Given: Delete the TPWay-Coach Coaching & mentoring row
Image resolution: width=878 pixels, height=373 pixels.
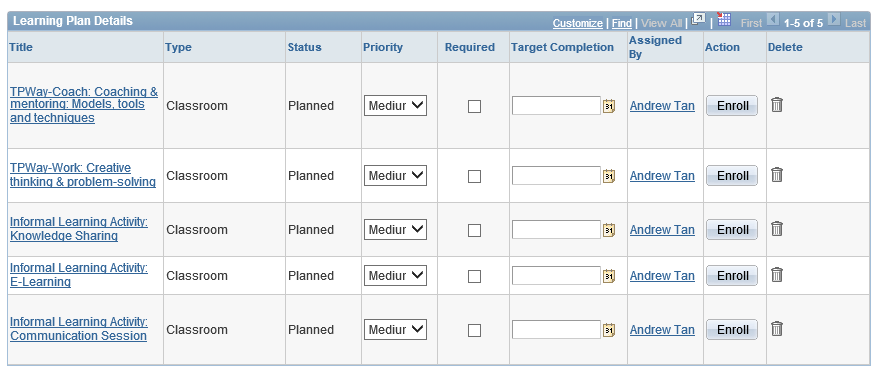Looking at the screenshot, I should coord(776,105).
